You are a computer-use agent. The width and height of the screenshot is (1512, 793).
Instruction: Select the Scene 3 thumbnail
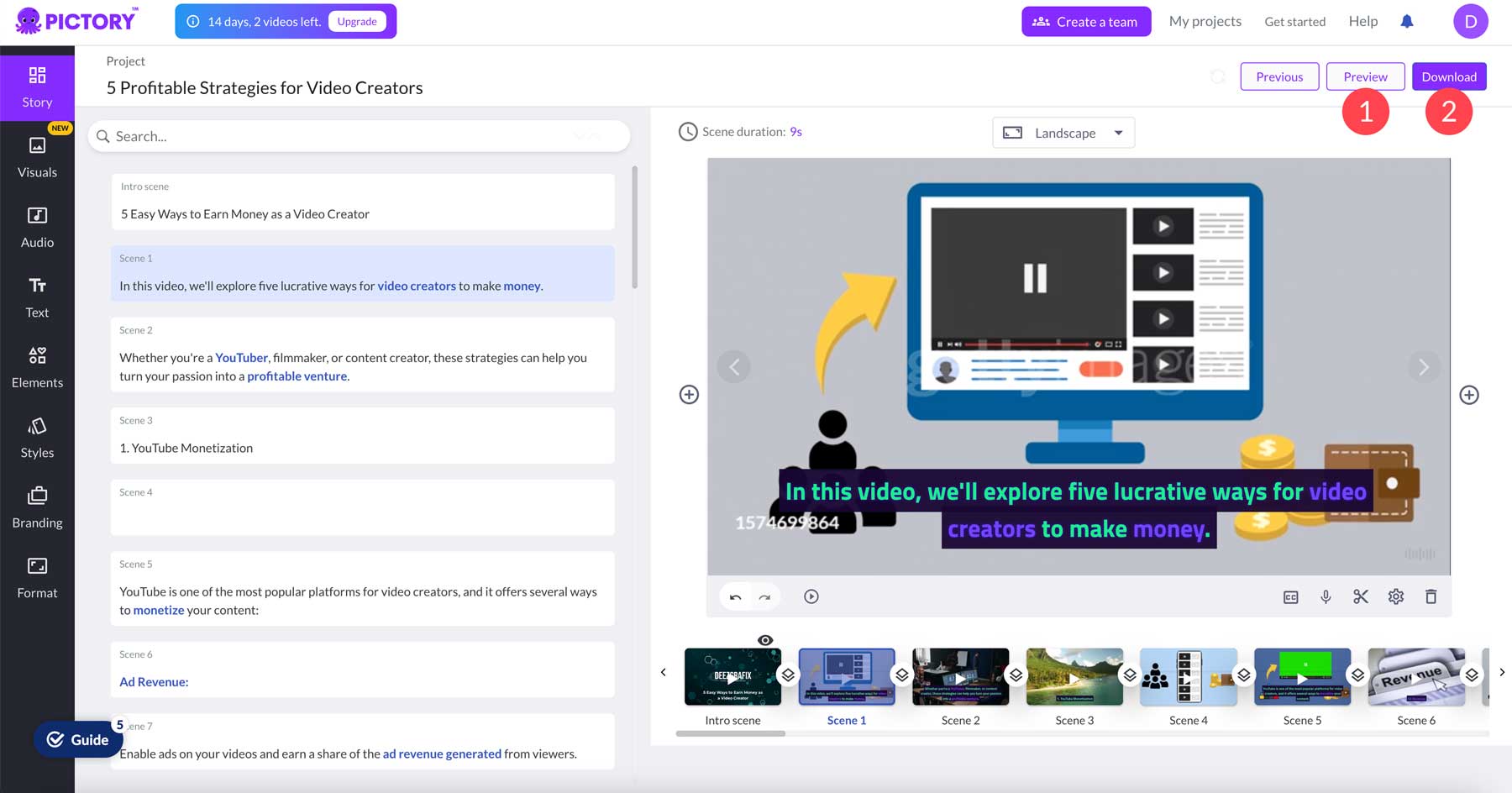click(x=1074, y=677)
